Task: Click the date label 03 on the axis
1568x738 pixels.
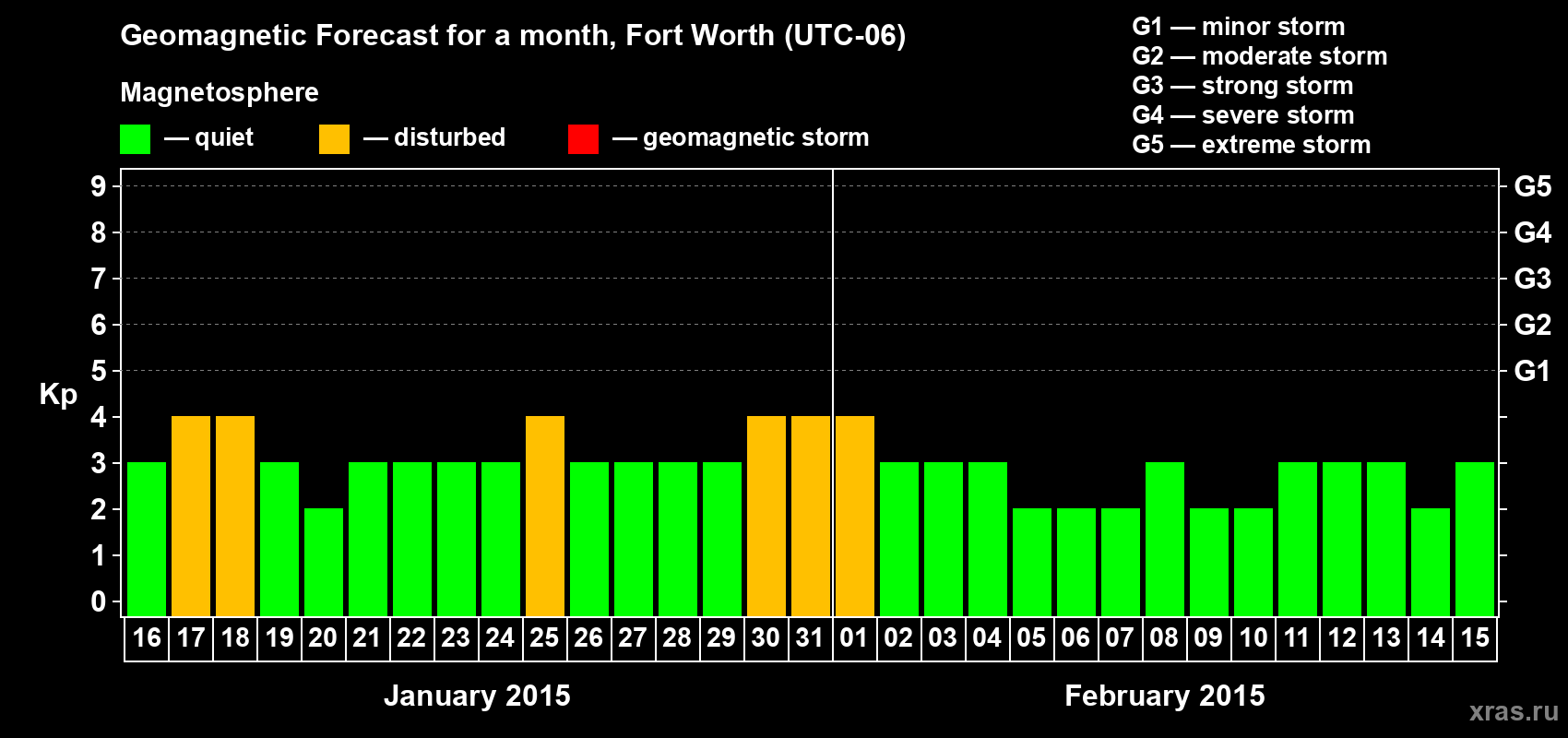Action: point(943,638)
